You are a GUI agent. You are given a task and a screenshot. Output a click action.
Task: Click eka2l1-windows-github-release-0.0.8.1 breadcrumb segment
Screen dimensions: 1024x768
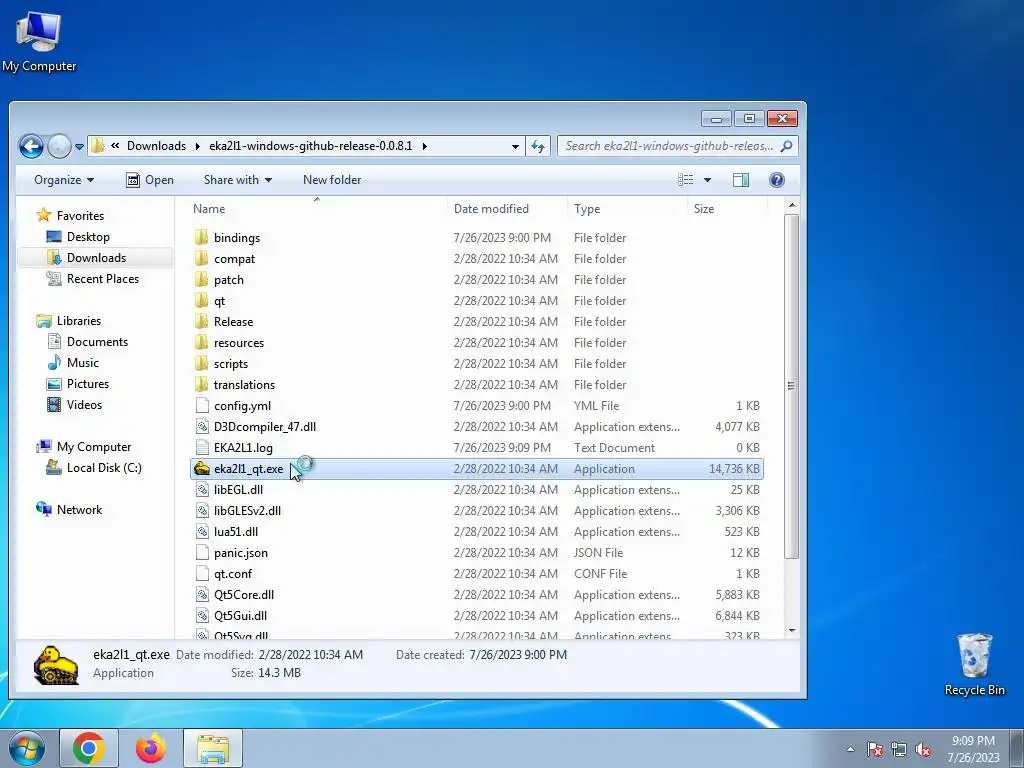coord(310,146)
